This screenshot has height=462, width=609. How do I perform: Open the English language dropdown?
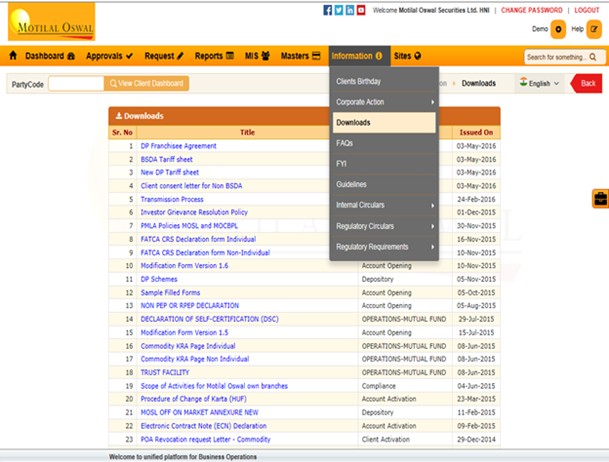pos(539,83)
